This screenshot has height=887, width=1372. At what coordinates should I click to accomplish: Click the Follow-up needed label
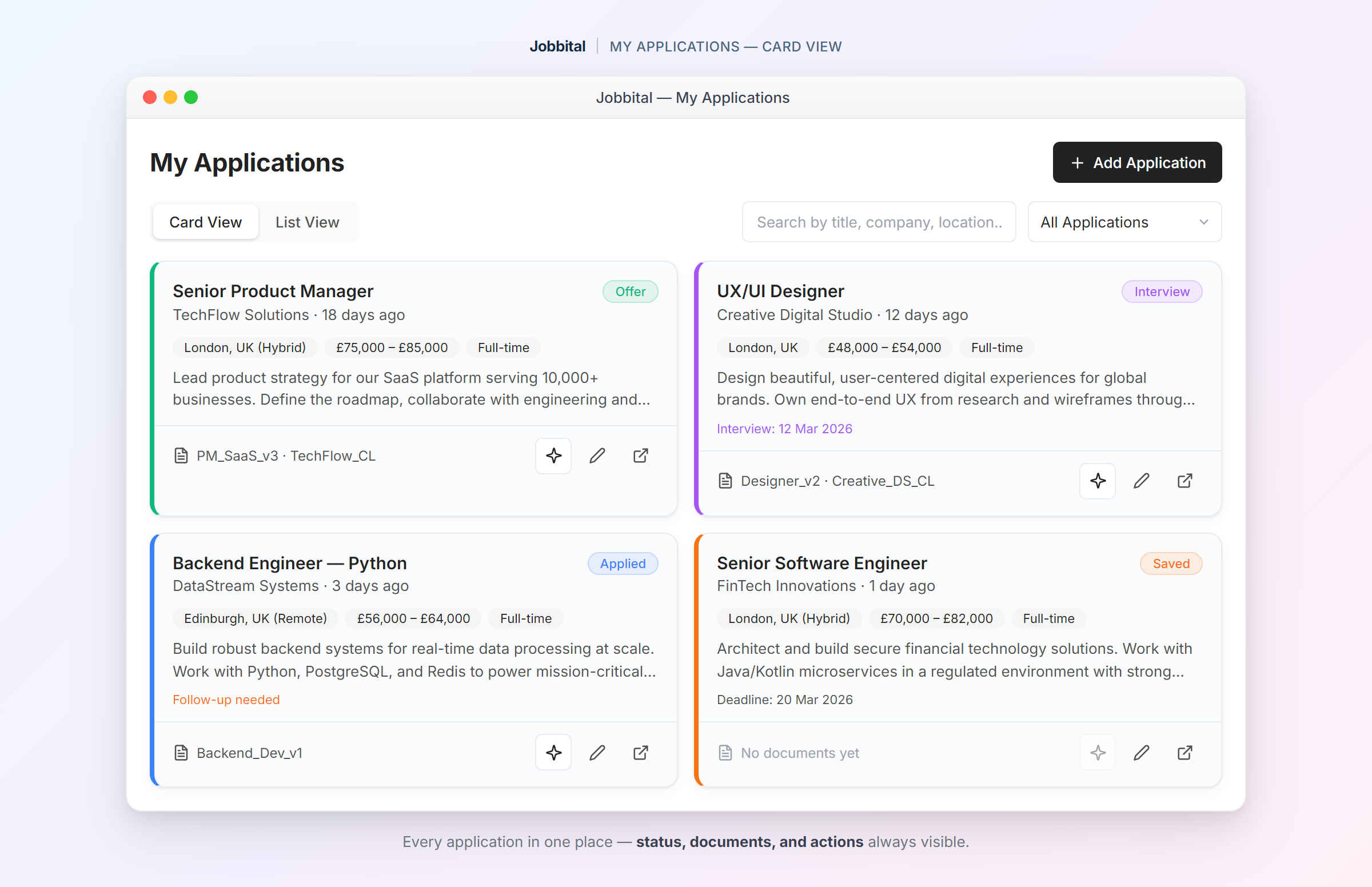tap(226, 699)
